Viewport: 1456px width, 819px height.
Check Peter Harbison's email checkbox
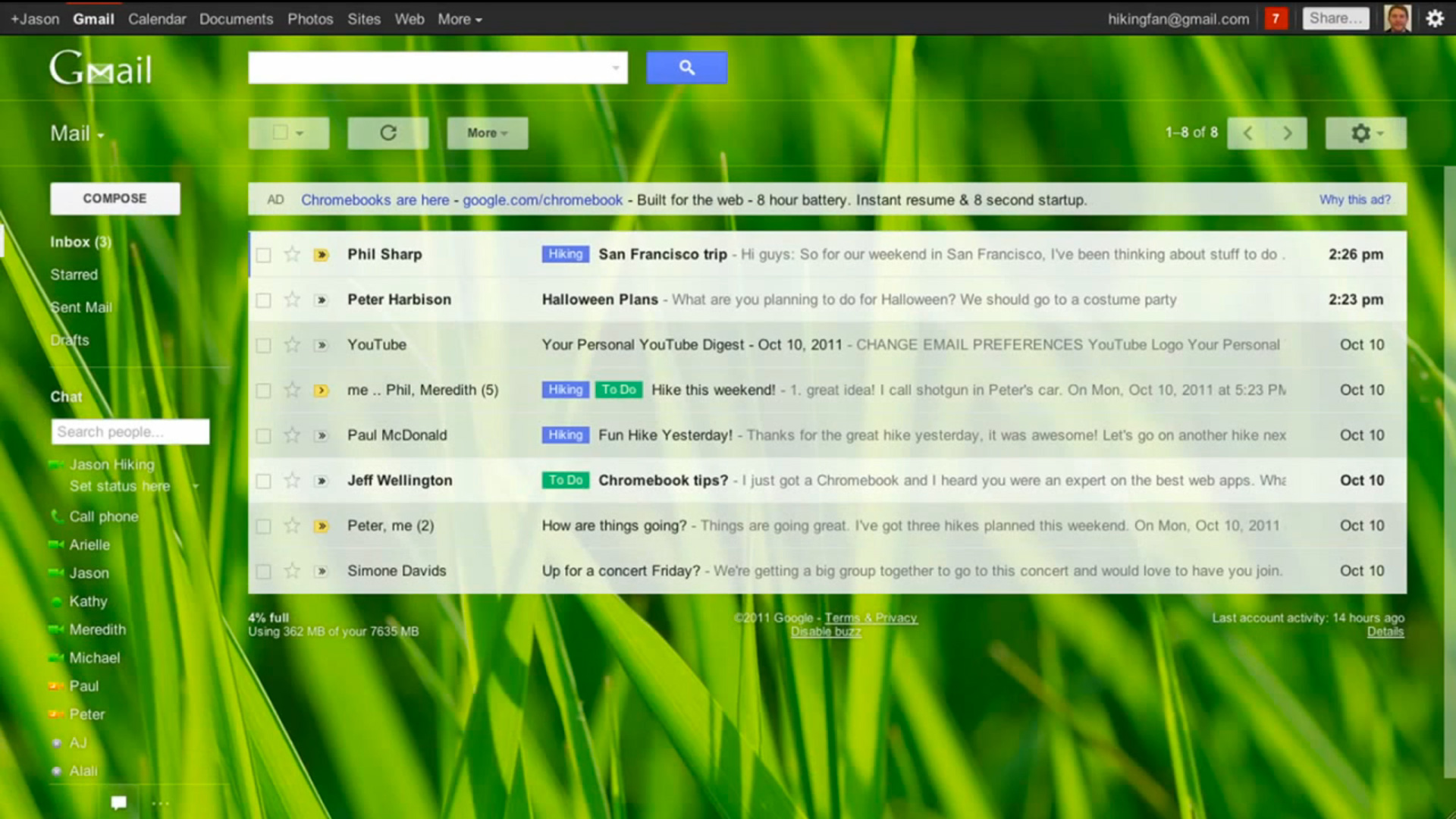263,300
